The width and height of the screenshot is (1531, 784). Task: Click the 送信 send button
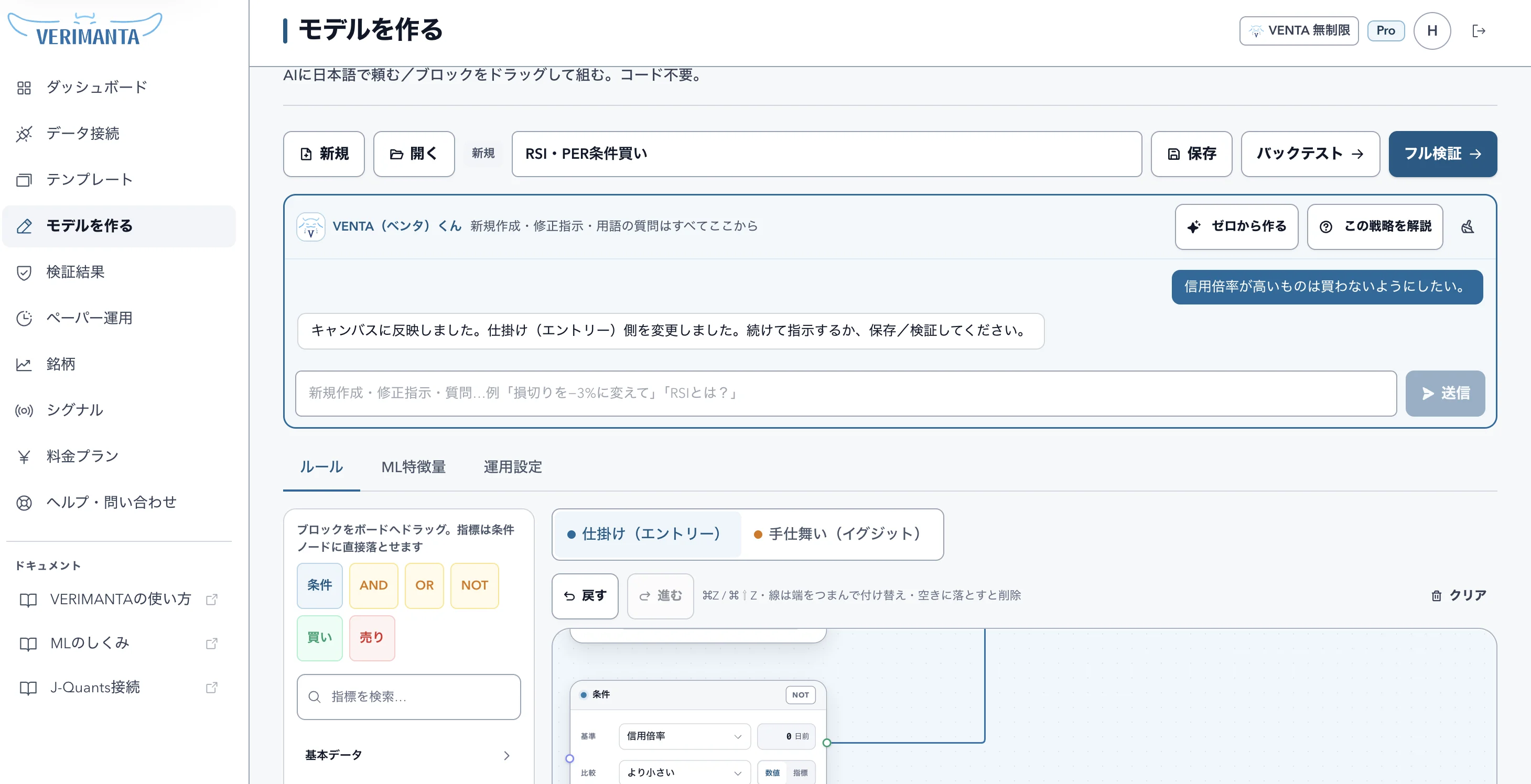click(1445, 393)
